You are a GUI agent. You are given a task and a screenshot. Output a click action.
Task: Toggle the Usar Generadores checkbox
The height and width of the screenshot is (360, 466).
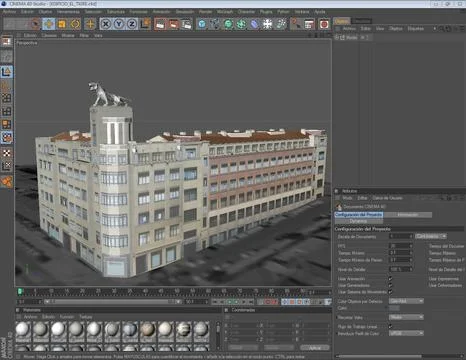pos(390,285)
